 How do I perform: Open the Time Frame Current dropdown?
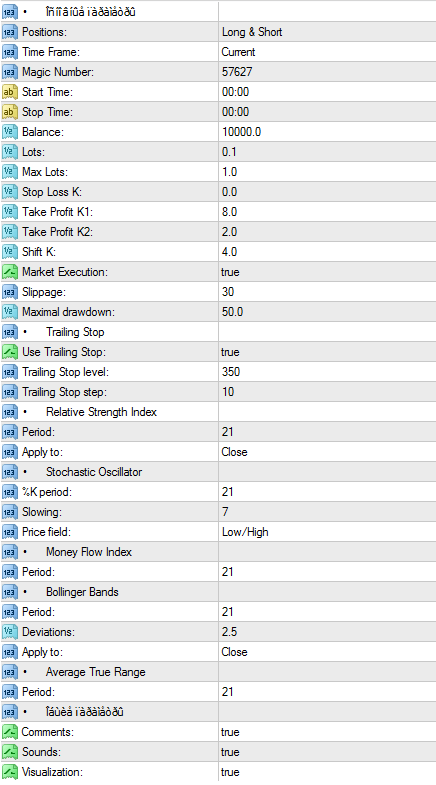click(x=327, y=52)
